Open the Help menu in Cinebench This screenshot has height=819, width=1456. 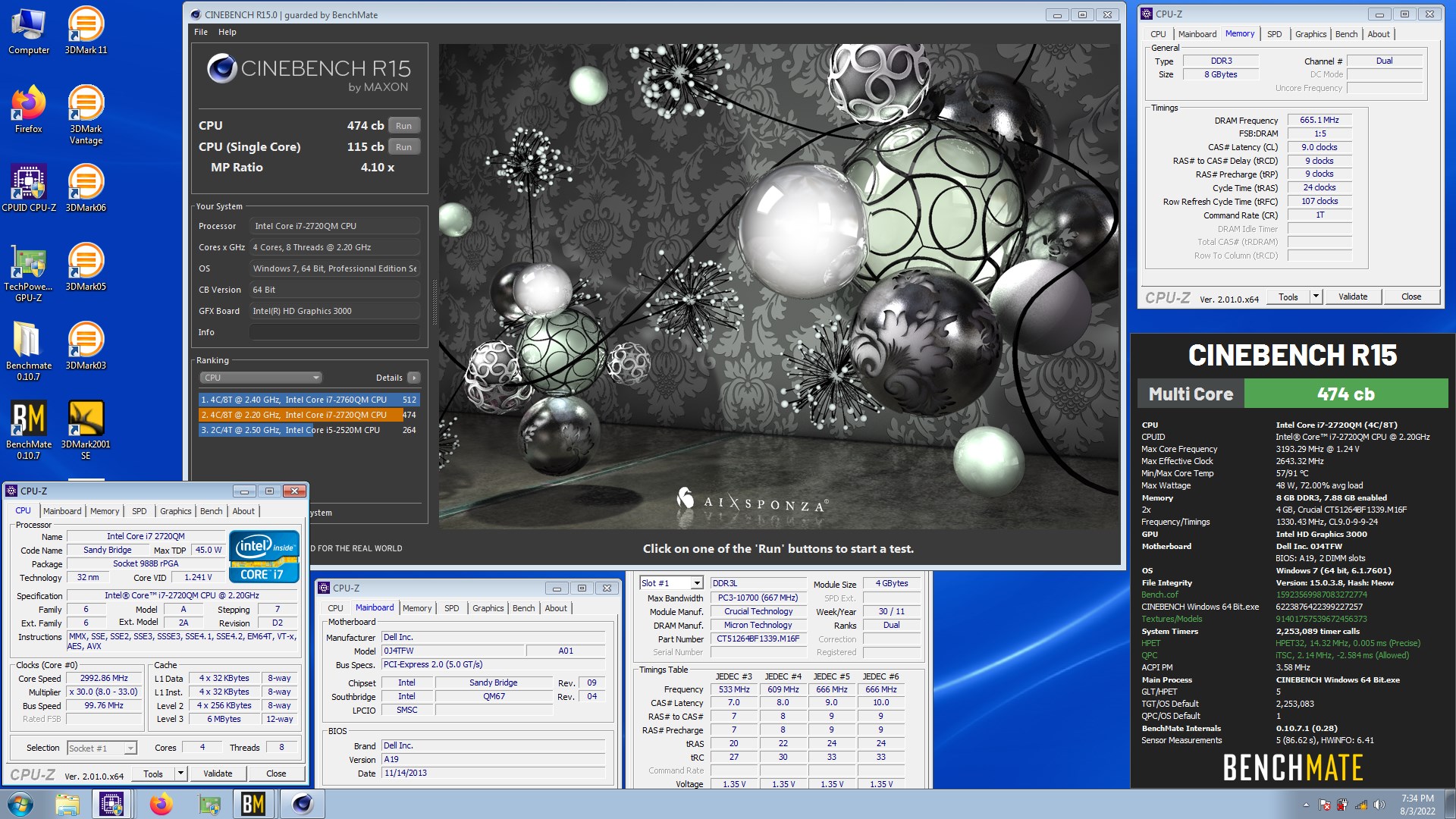click(x=227, y=32)
